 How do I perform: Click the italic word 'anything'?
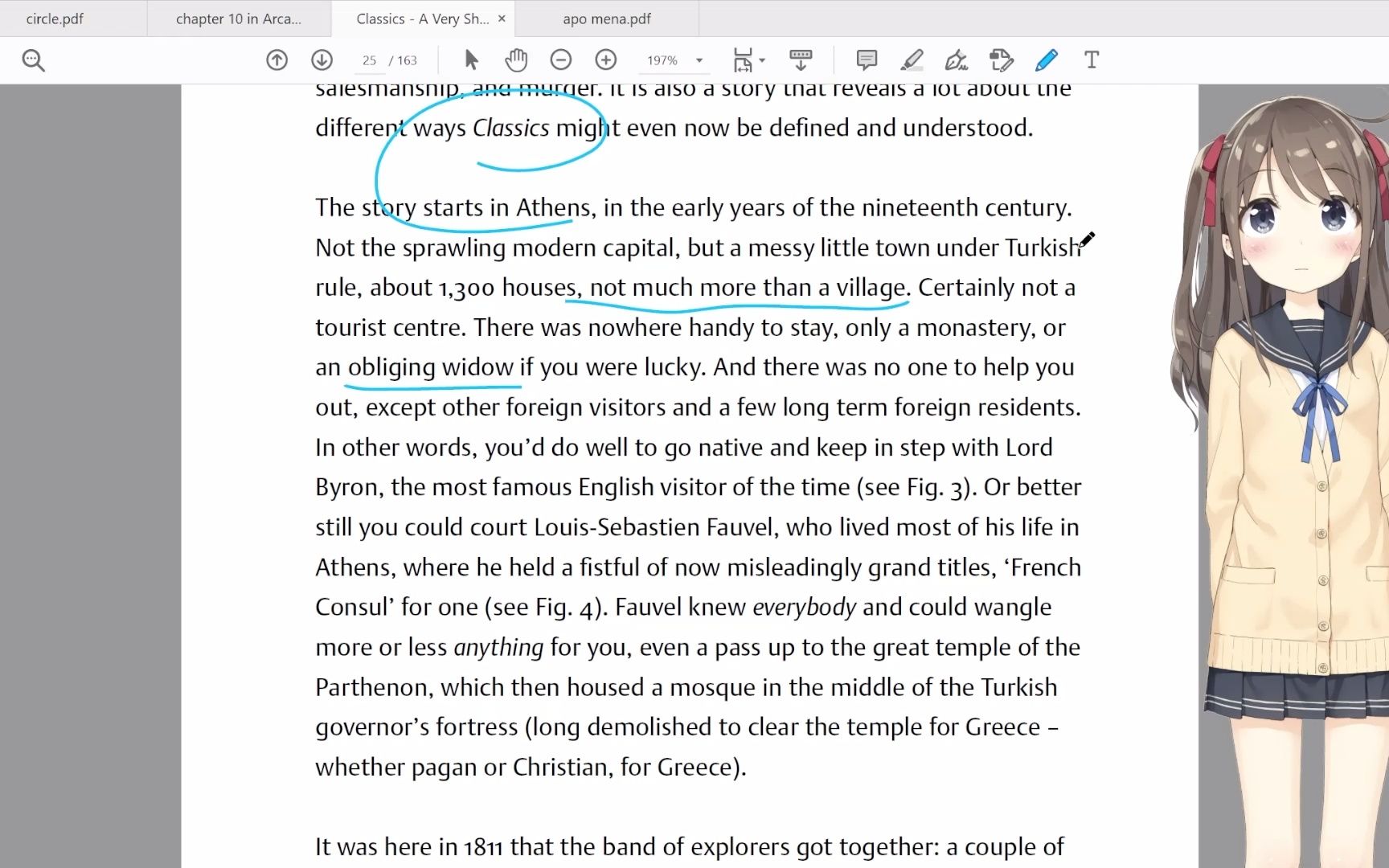[498, 647]
